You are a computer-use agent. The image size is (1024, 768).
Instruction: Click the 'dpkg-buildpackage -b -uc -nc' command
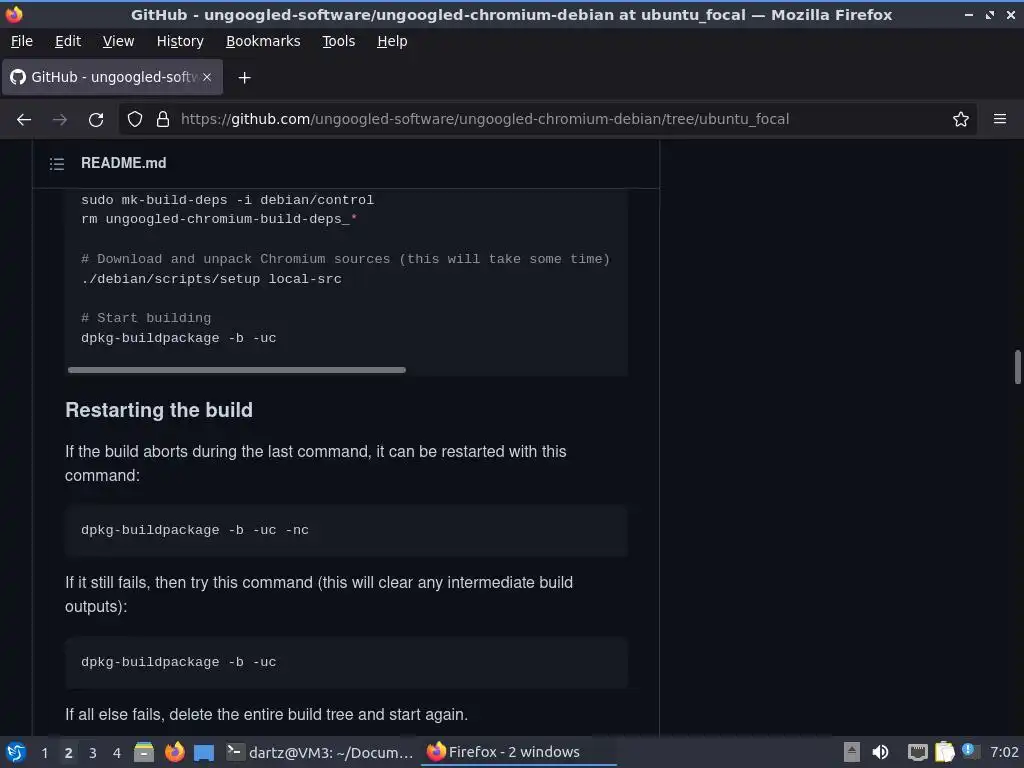pyautogui.click(x=195, y=530)
